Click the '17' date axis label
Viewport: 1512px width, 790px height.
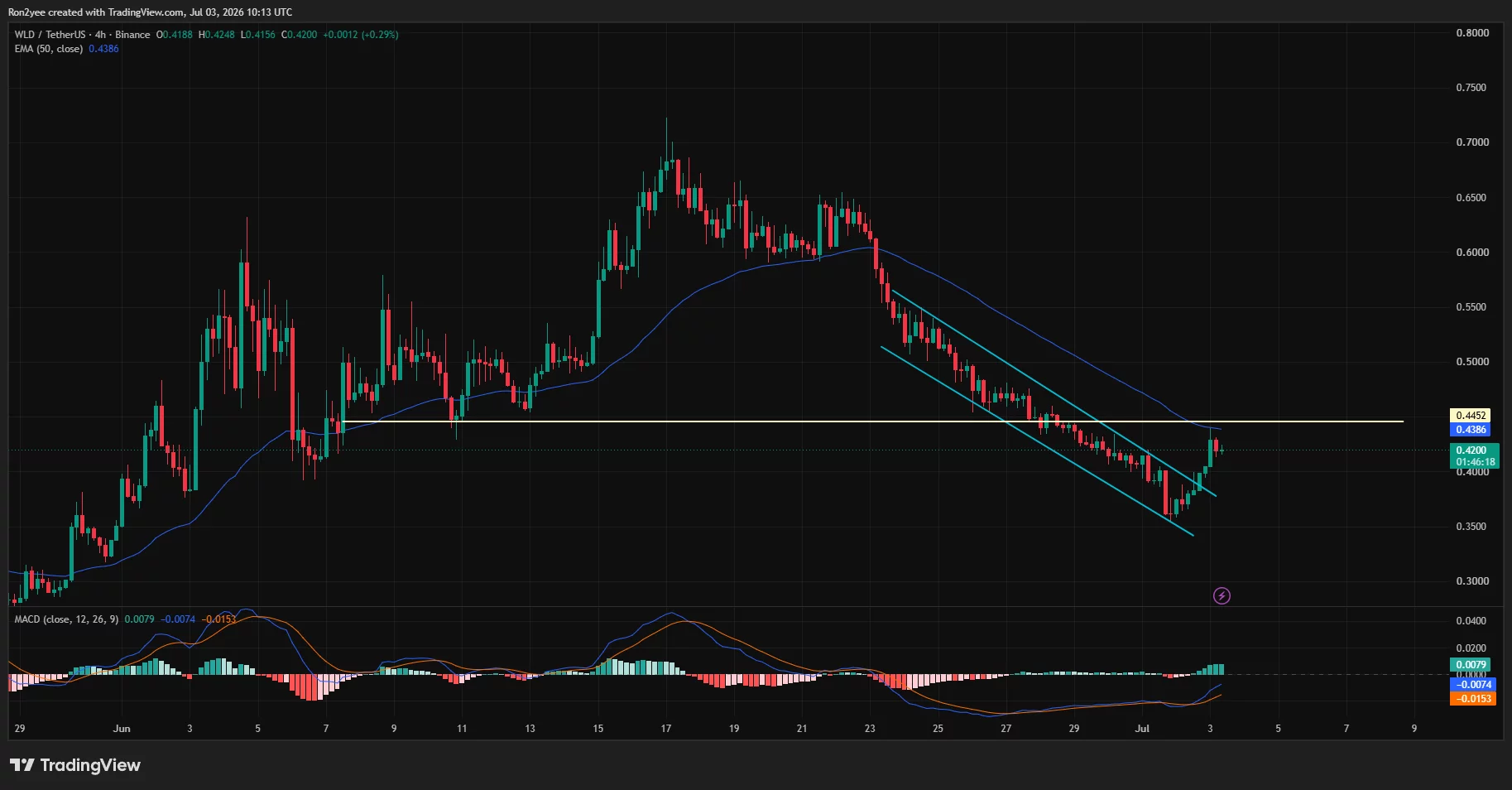pos(666,729)
